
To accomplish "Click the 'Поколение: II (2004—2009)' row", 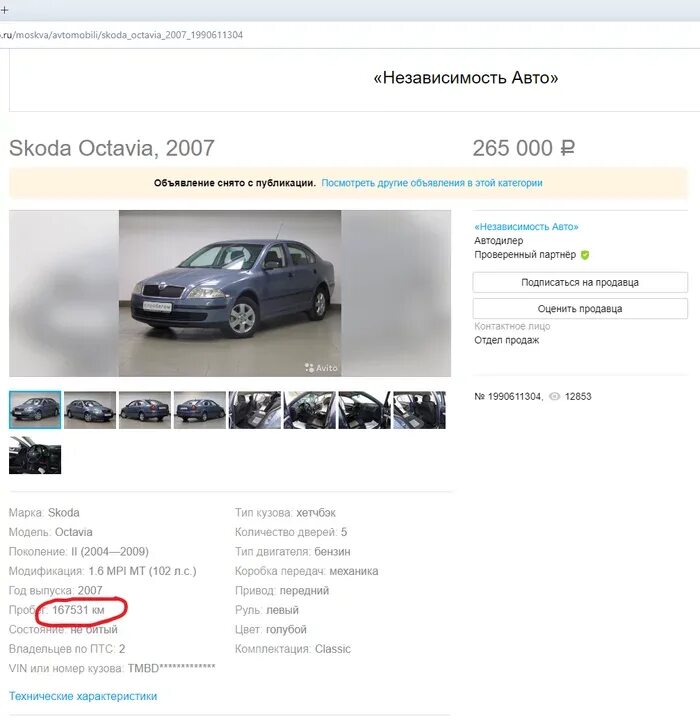I will [78, 551].
